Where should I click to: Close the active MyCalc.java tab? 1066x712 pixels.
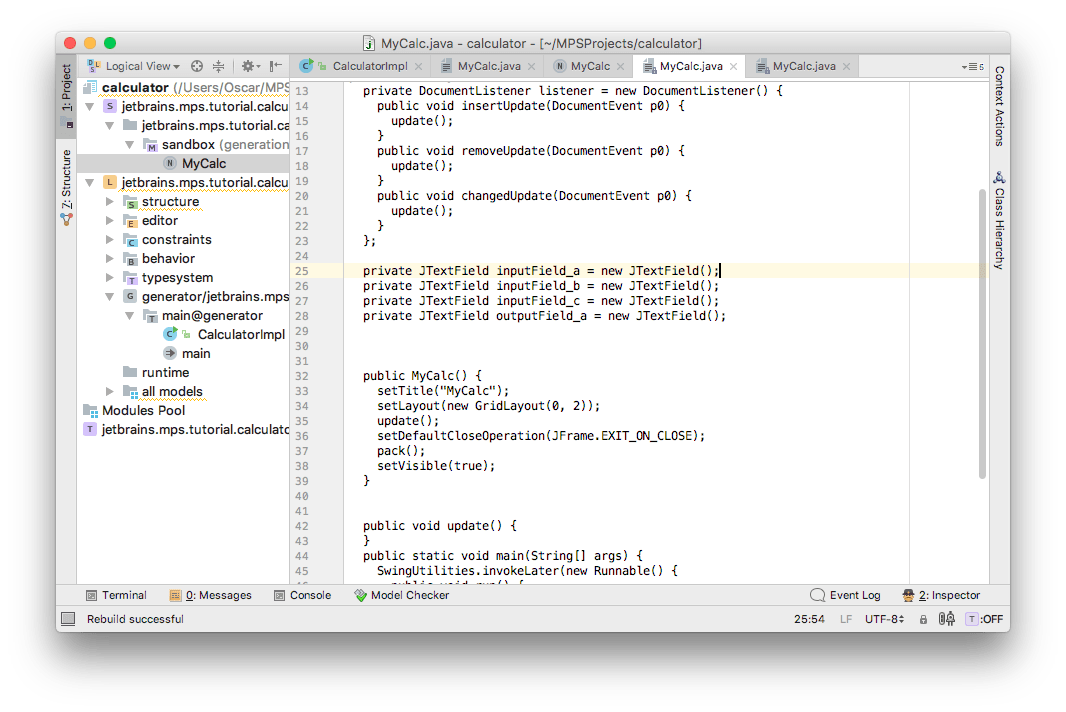[x=733, y=67]
